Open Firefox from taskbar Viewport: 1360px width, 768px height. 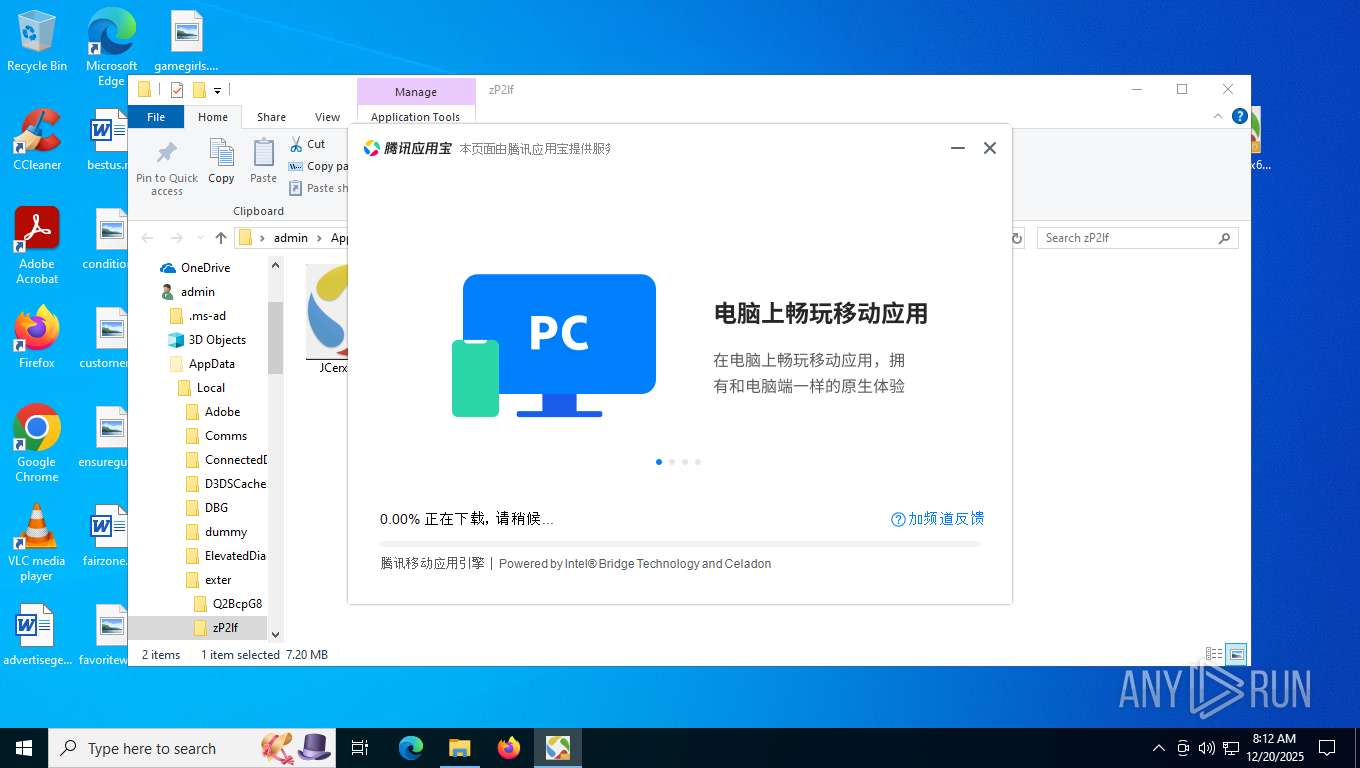click(509, 748)
